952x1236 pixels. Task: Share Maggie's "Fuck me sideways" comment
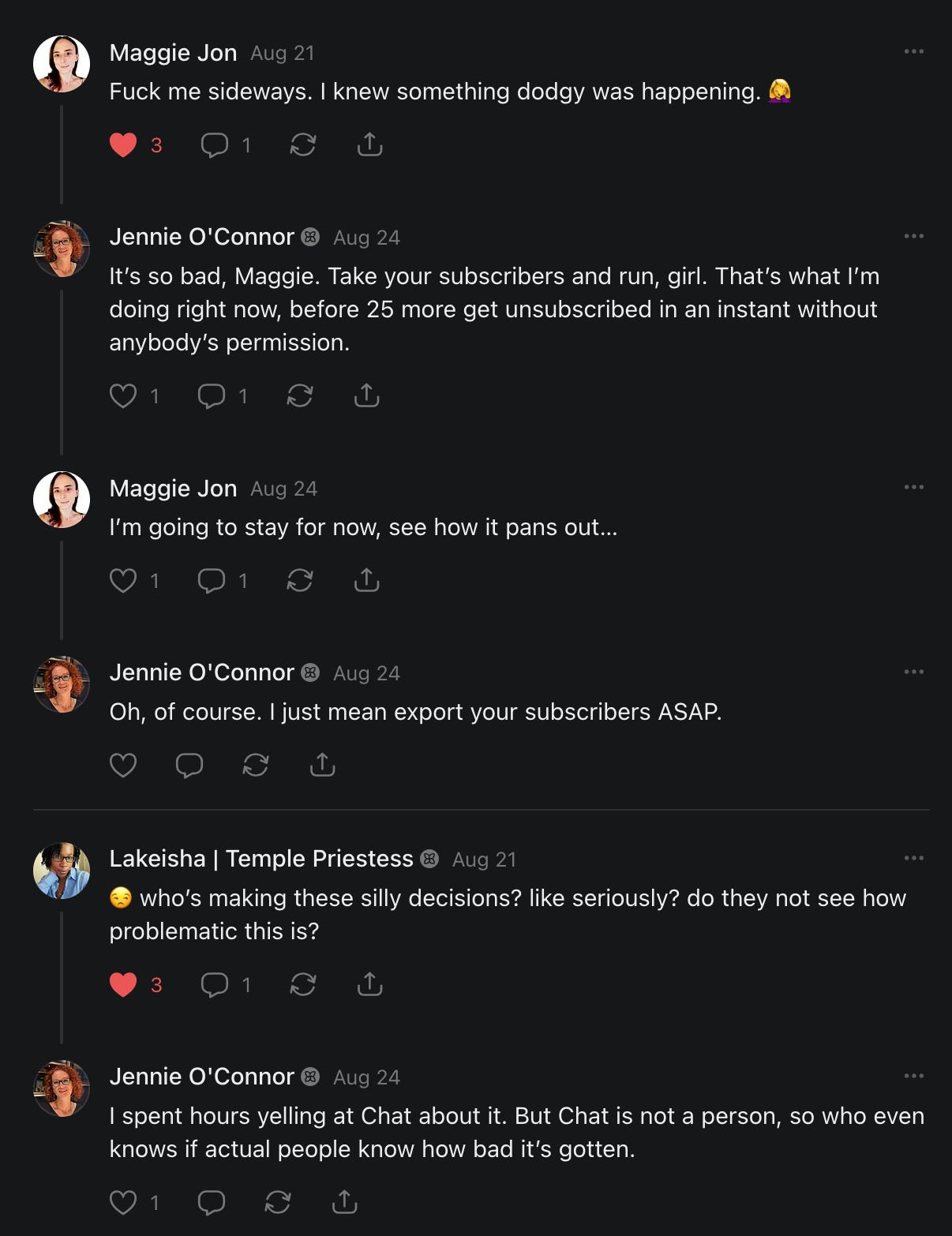pos(369,145)
